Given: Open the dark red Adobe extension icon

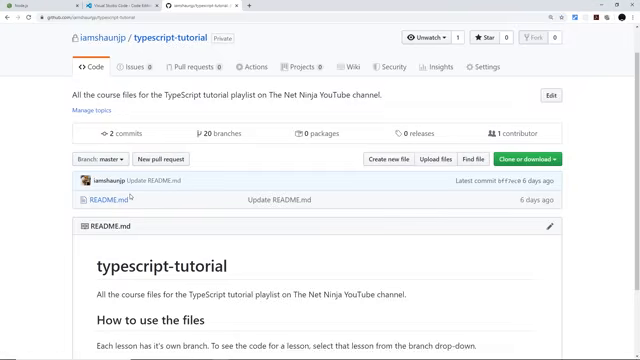Looking at the screenshot, I should (x=596, y=18).
